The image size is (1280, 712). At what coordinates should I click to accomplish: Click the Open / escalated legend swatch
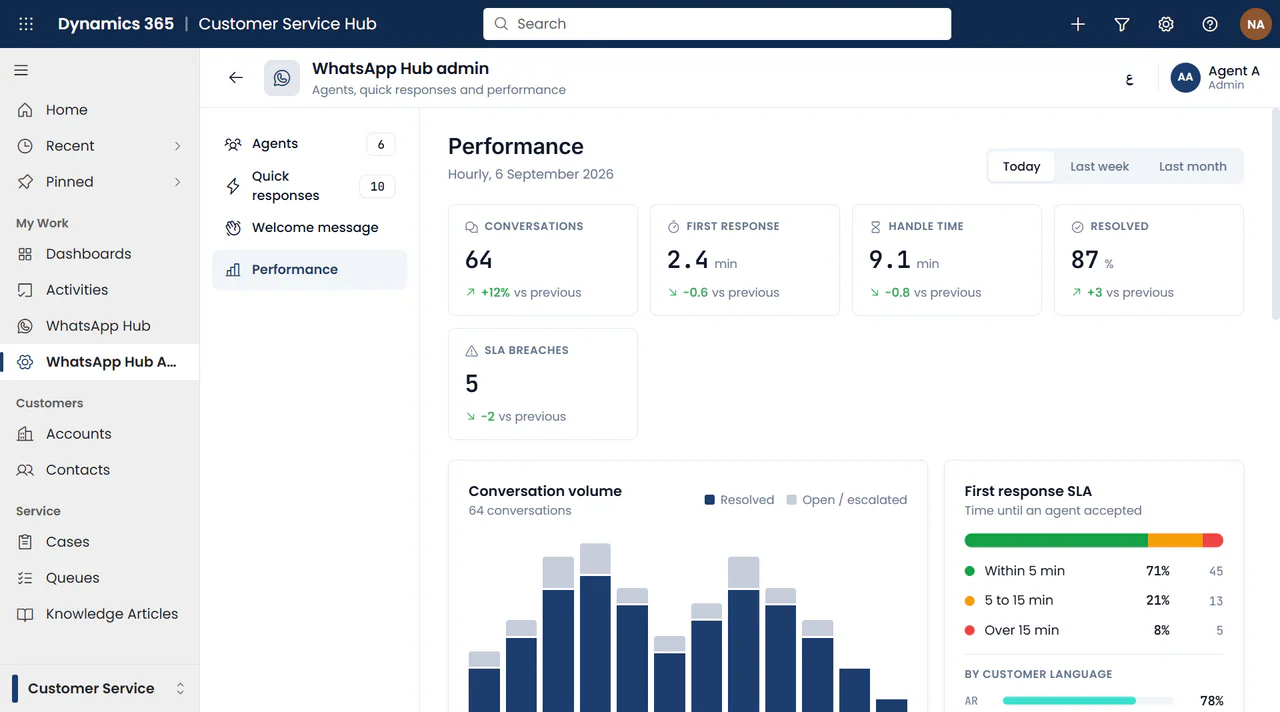coord(792,500)
